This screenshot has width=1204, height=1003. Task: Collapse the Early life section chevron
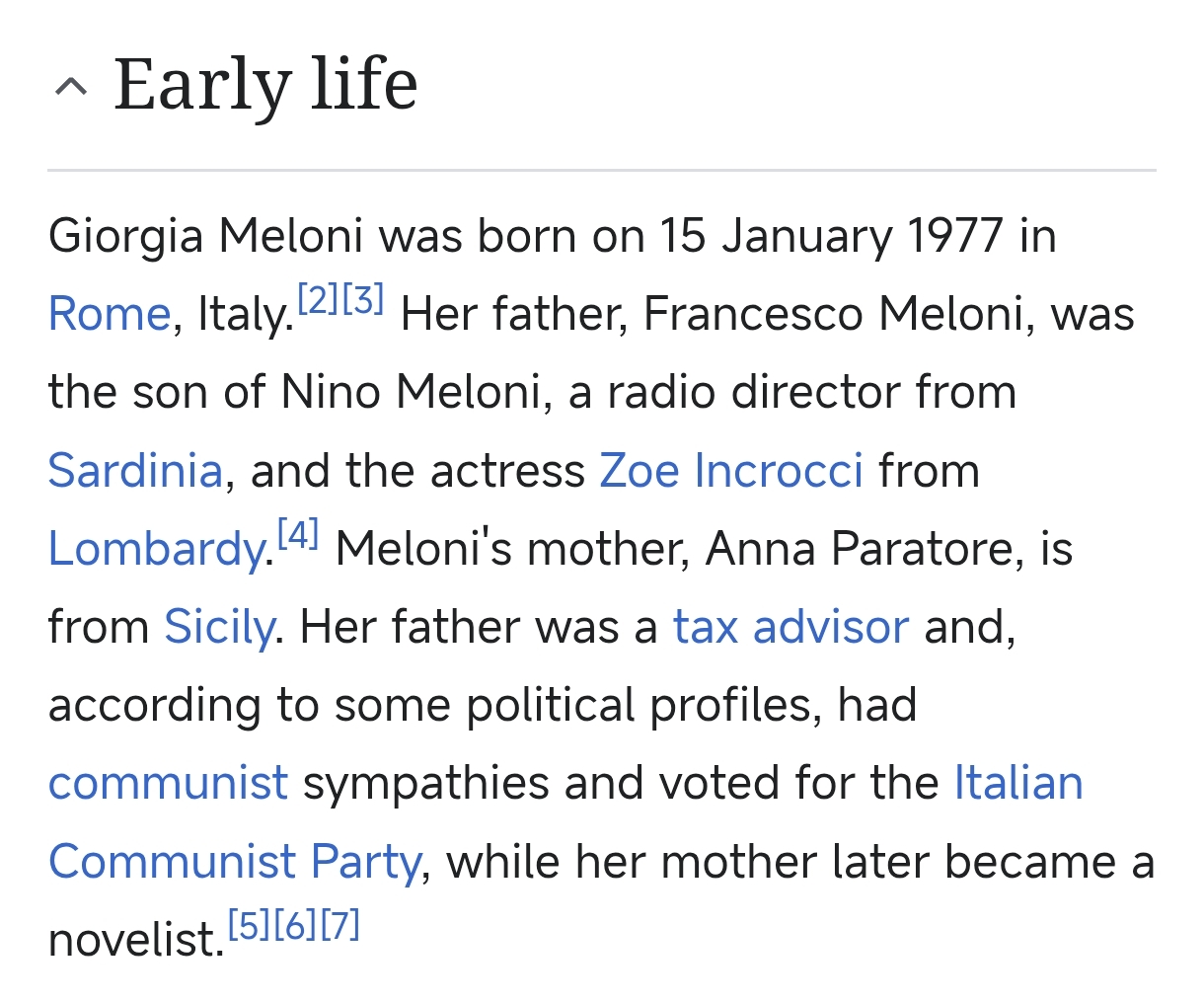(x=71, y=87)
